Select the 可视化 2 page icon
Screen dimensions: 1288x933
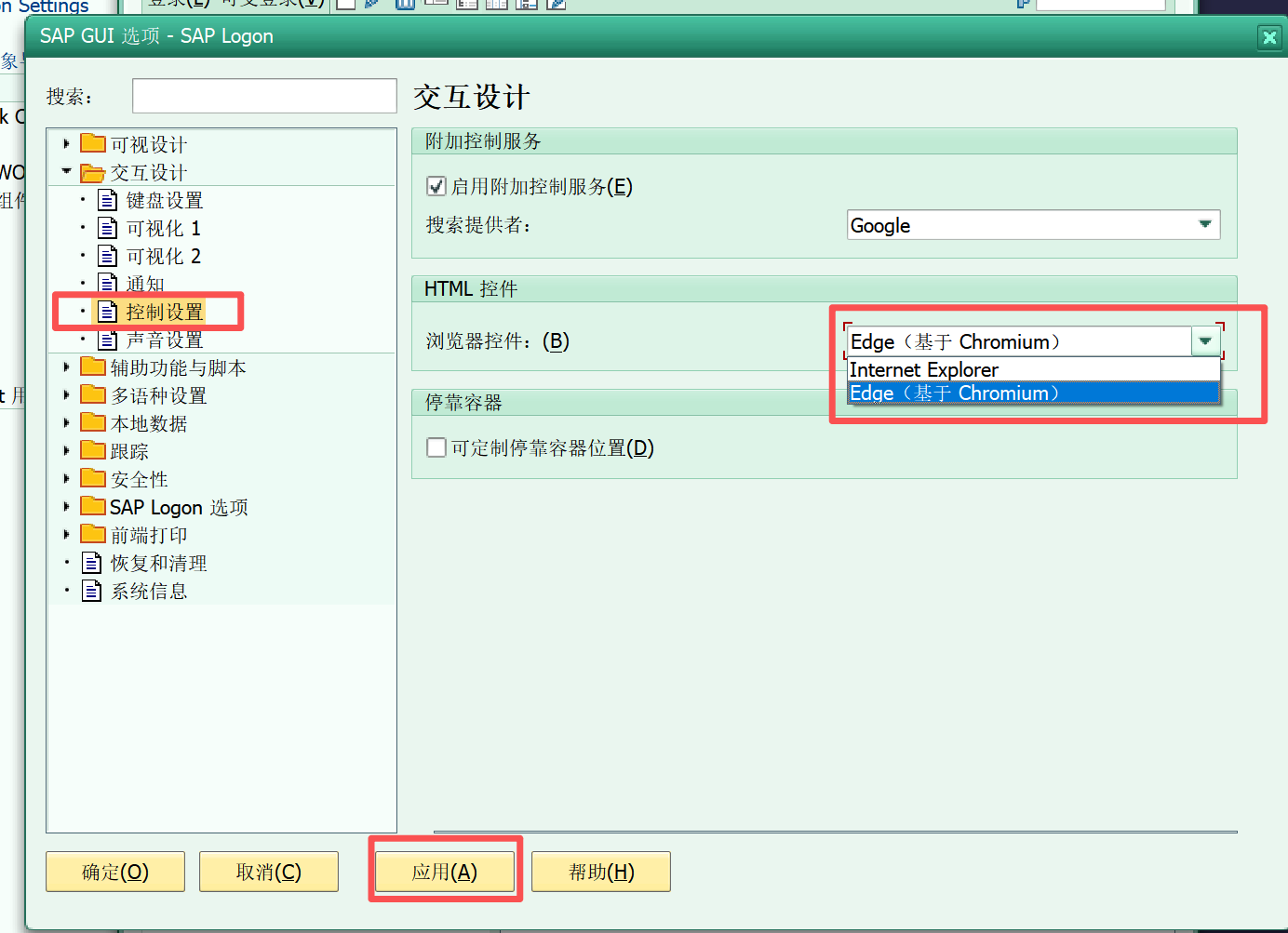[108, 256]
